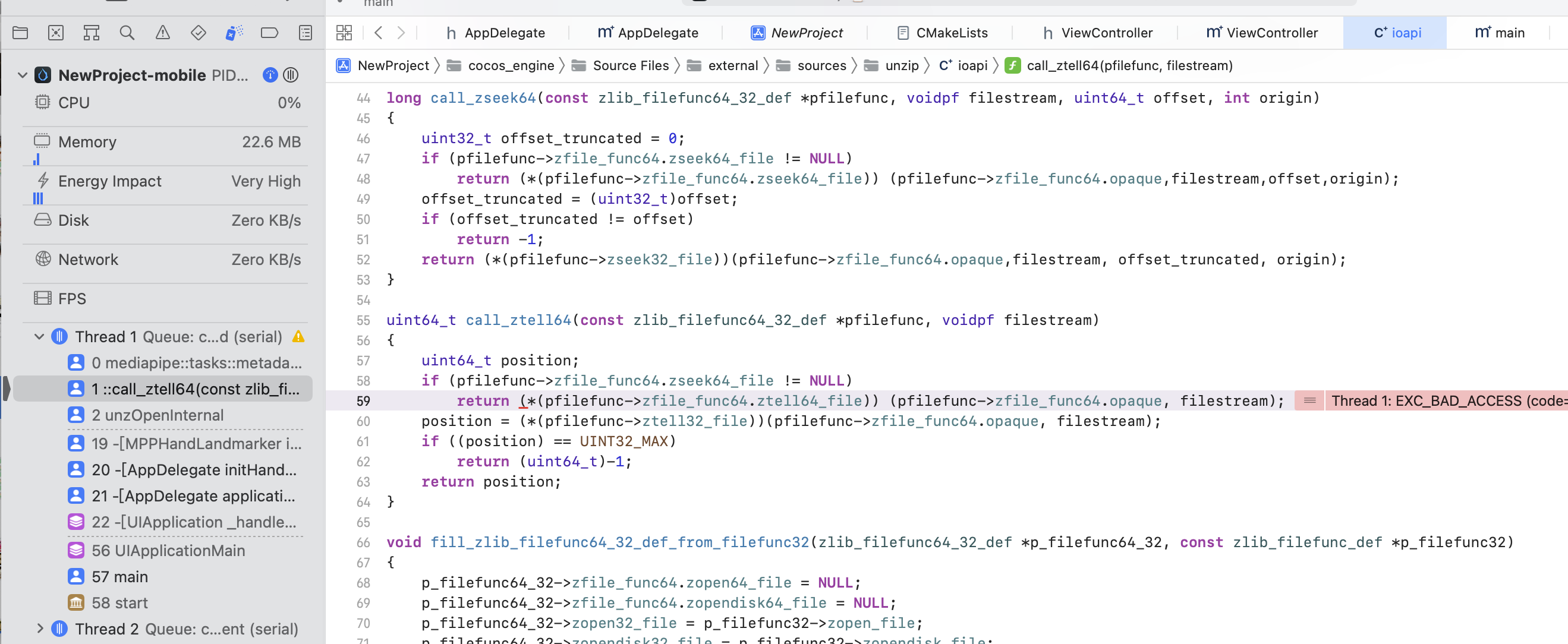Select stack frame 2 unzOpenInternal
The height and width of the screenshot is (644, 1568).
[158, 415]
